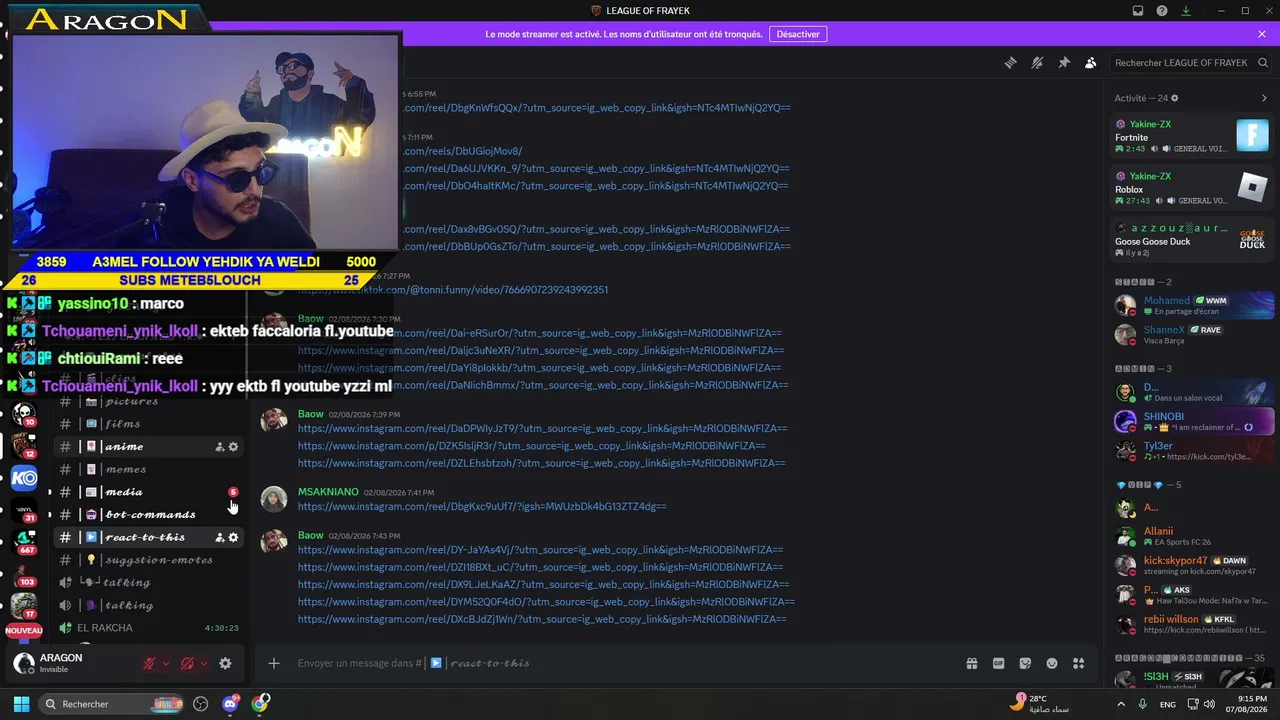The image size is (1280, 720).
Task: Open settings gear for react-to-this channel
Action: pos(233,538)
